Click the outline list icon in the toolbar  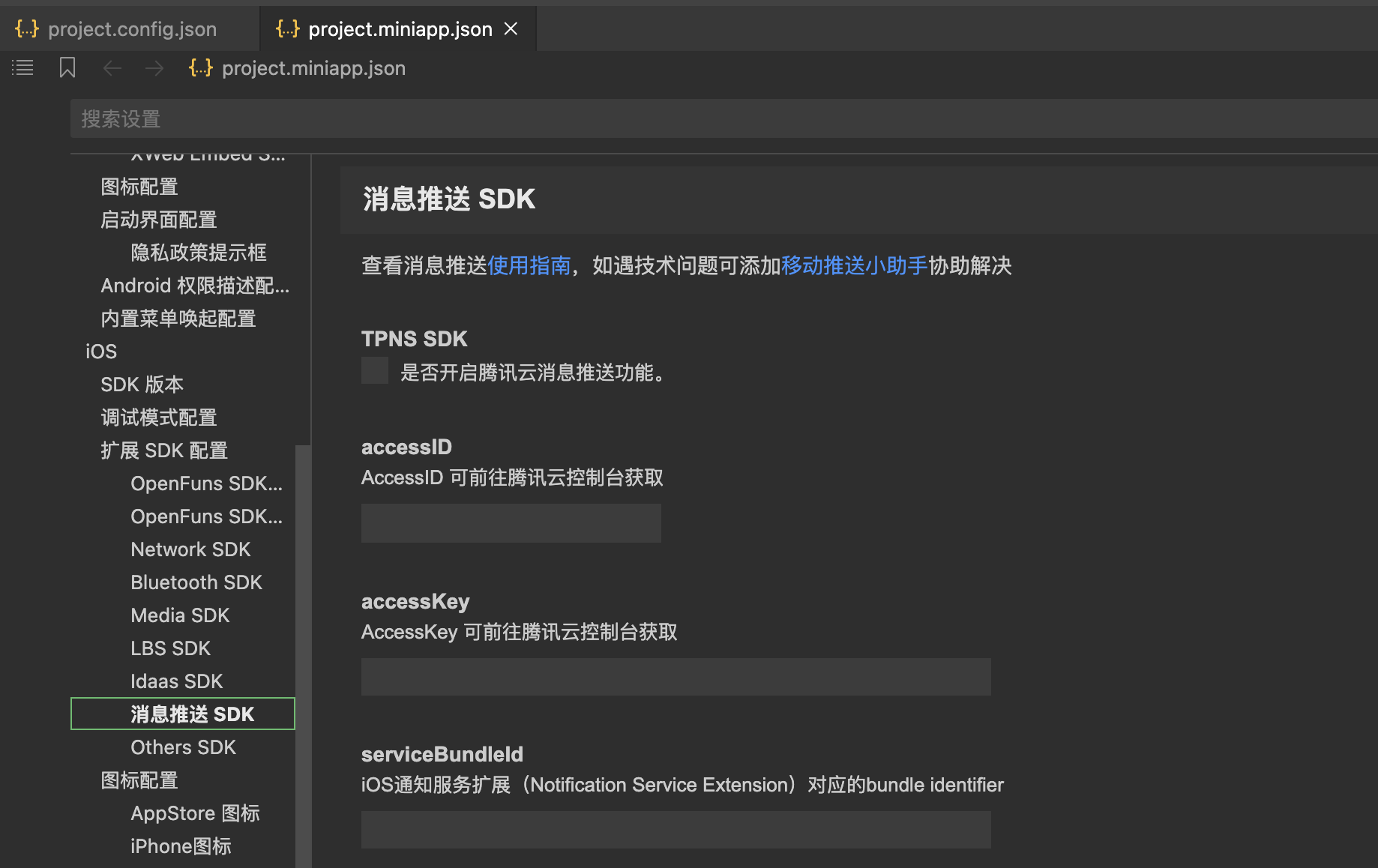click(22, 67)
